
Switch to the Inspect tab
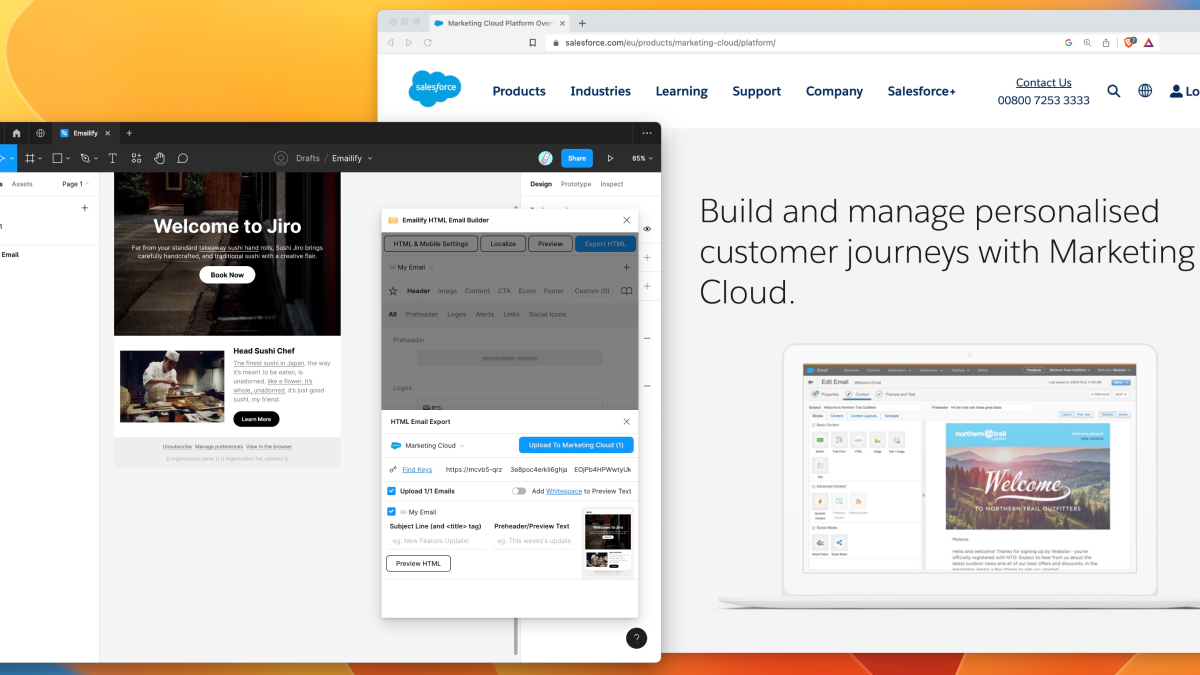click(x=612, y=184)
